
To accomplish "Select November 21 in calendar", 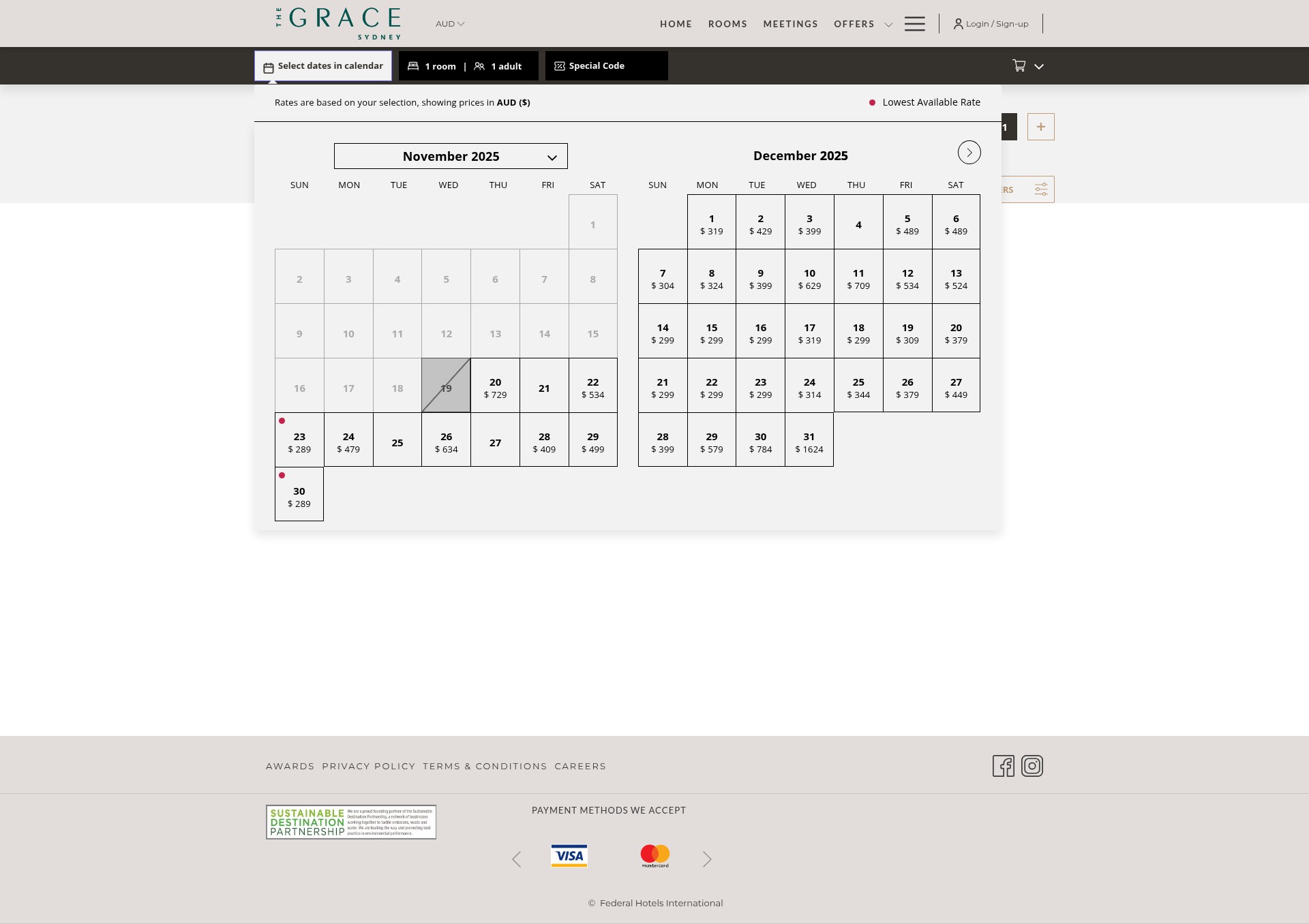I will 544,385.
